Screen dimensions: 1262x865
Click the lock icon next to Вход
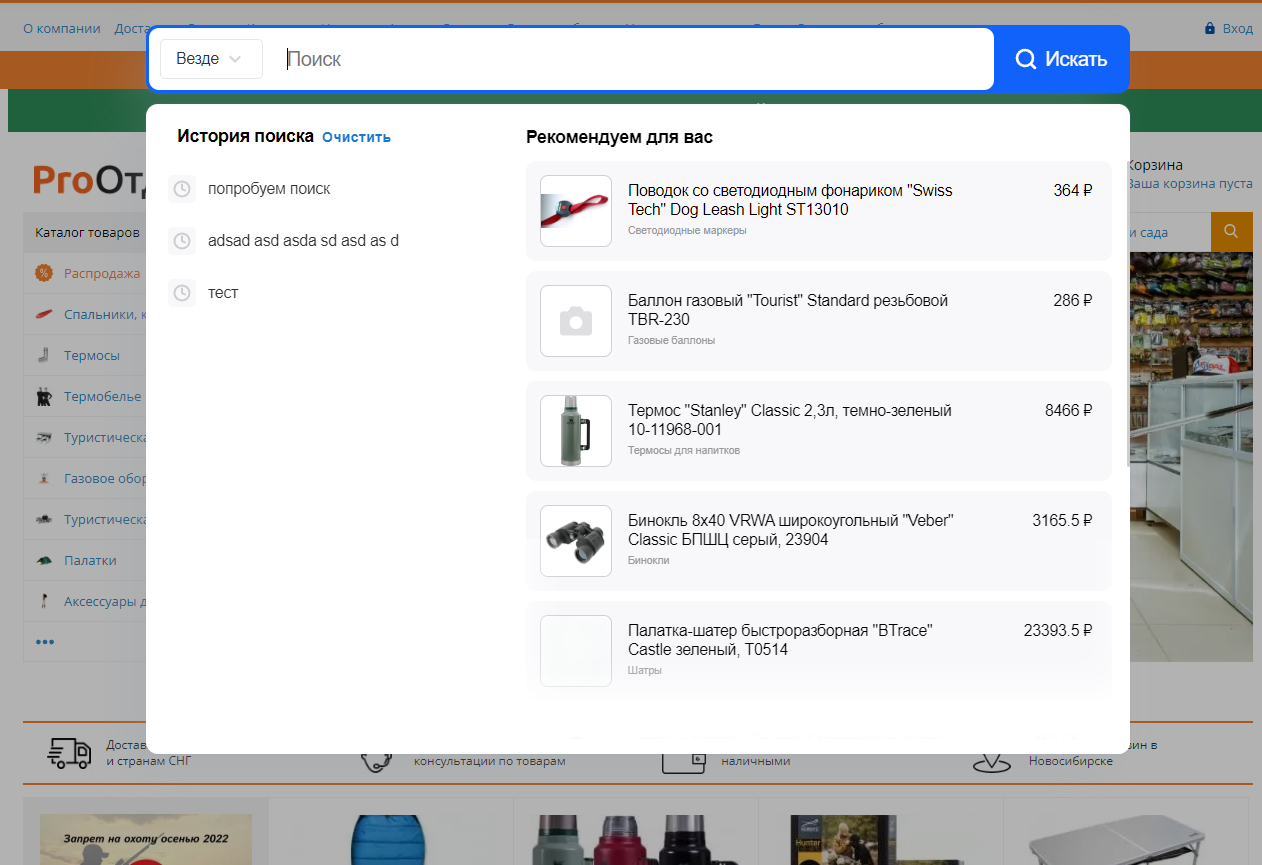pos(1210,29)
